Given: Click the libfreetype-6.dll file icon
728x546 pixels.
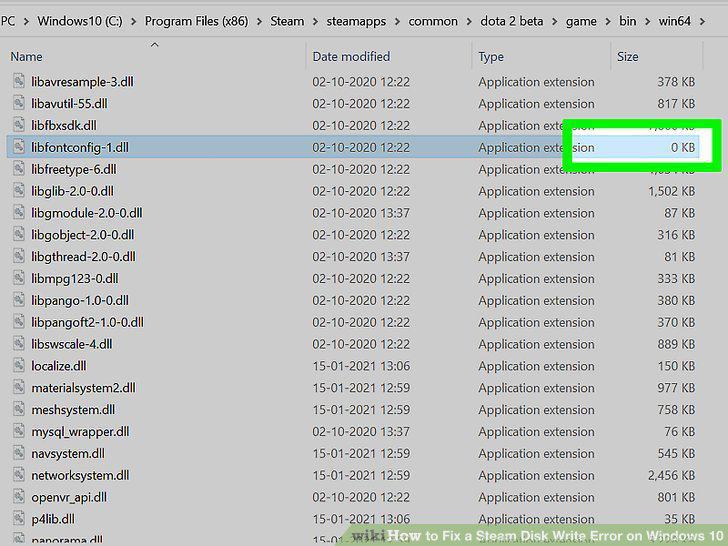Looking at the screenshot, I should pos(19,169).
